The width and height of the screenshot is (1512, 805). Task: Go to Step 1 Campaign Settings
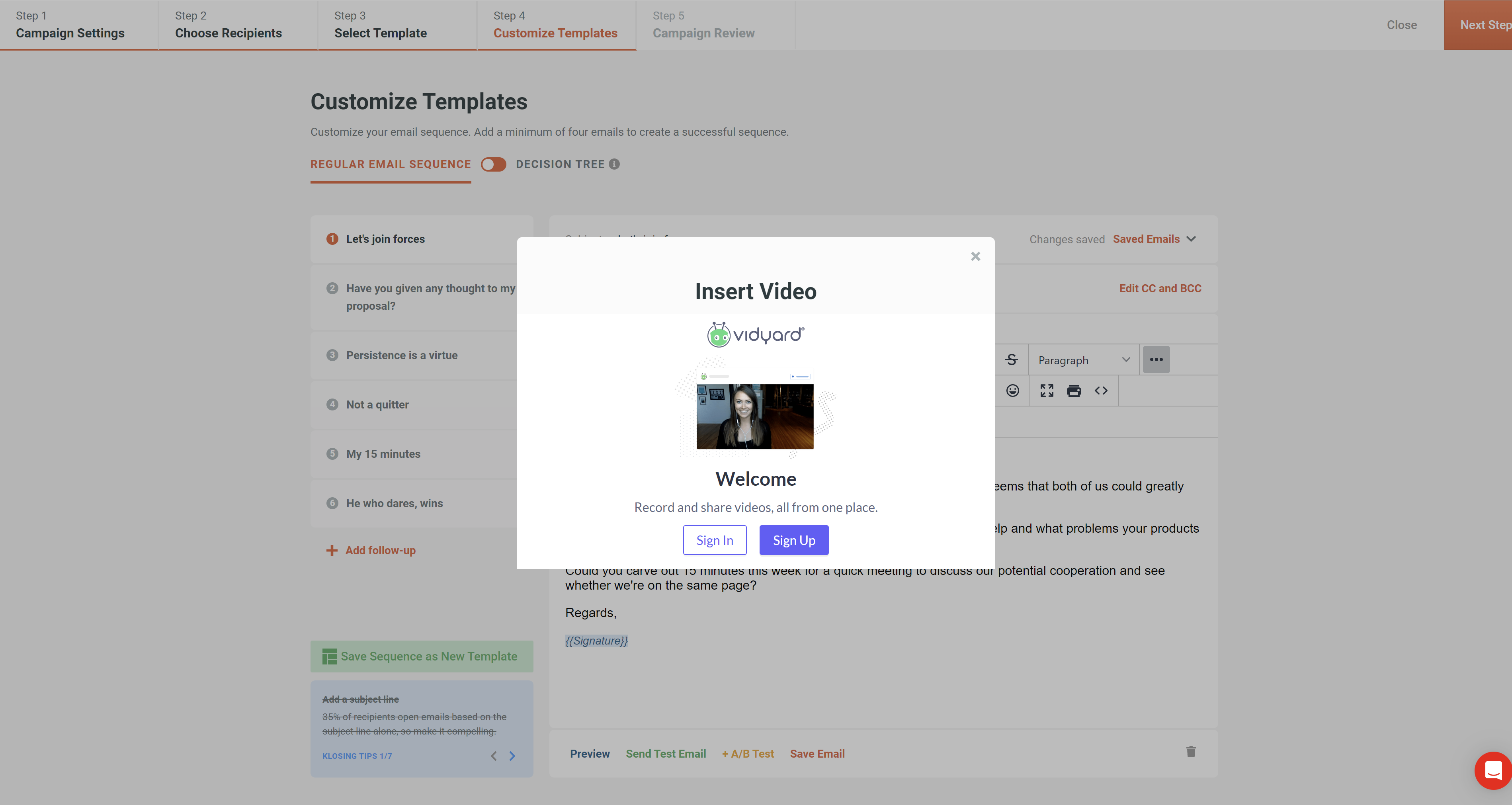[79, 25]
